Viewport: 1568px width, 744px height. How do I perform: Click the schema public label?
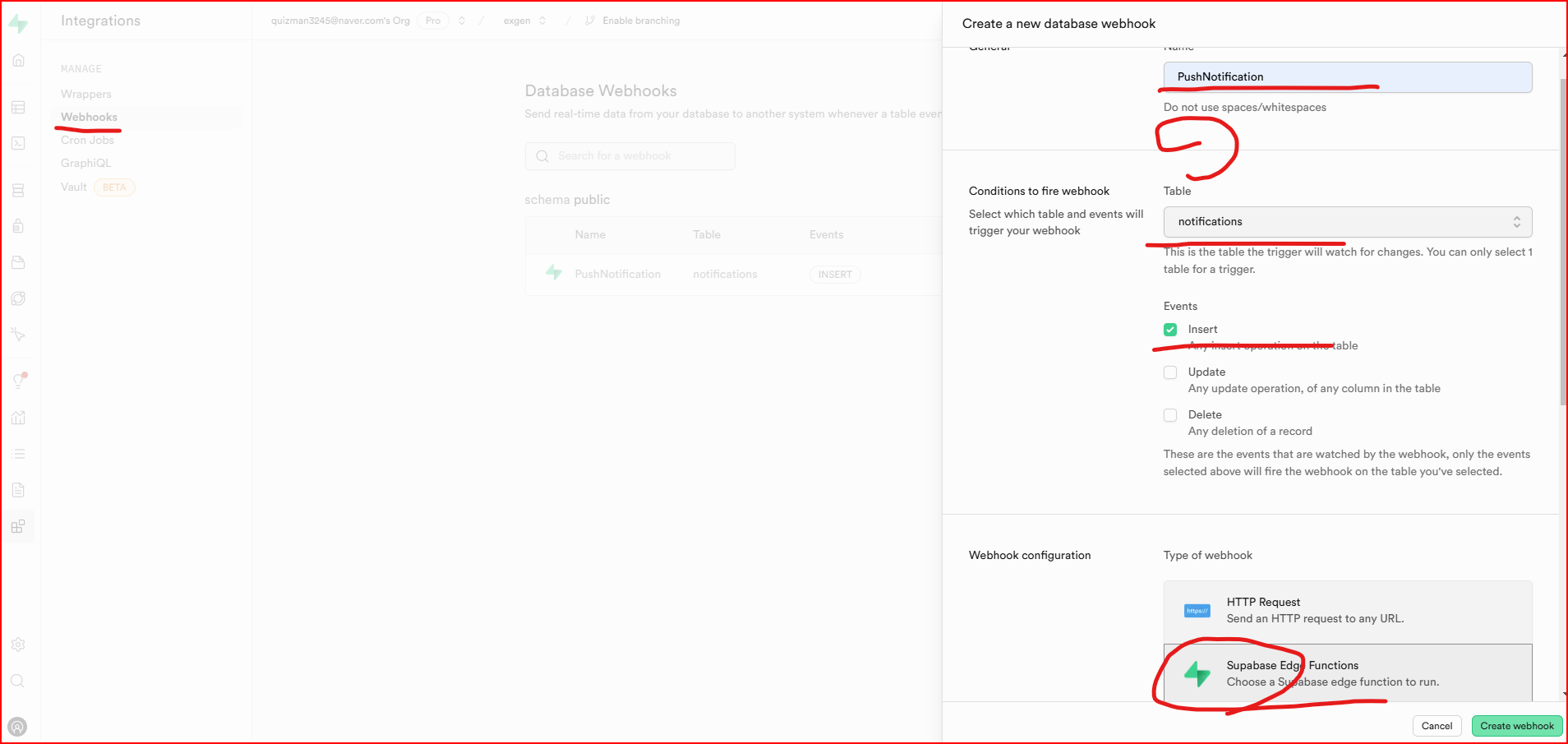tap(567, 200)
